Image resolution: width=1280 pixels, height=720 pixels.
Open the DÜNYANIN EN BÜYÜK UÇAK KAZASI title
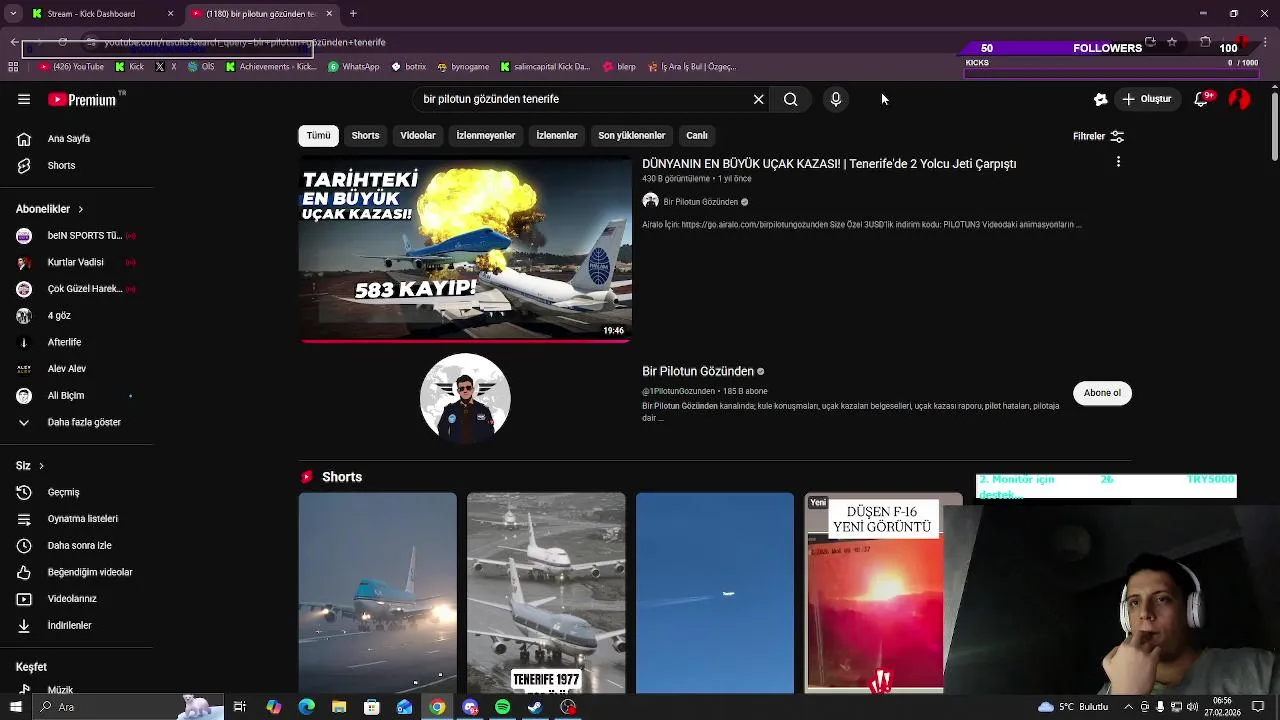point(829,164)
